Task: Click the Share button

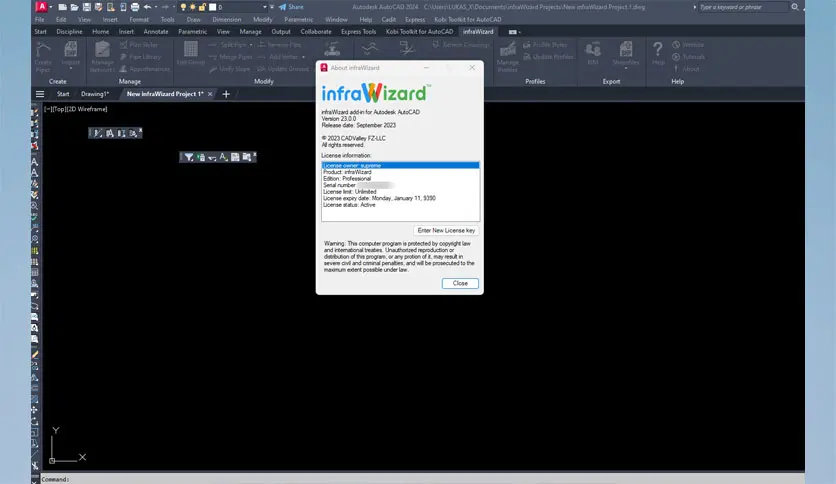Action: tap(291, 7)
